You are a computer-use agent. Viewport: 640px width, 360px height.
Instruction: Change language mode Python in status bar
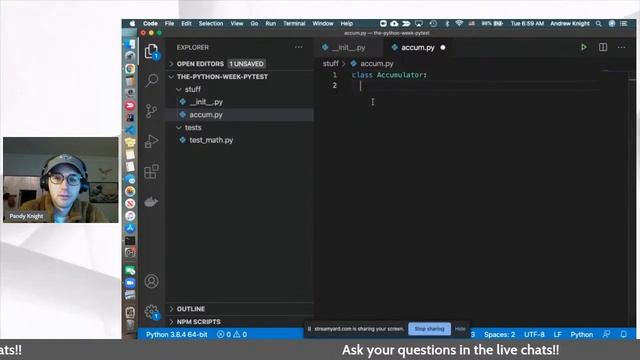point(581,334)
